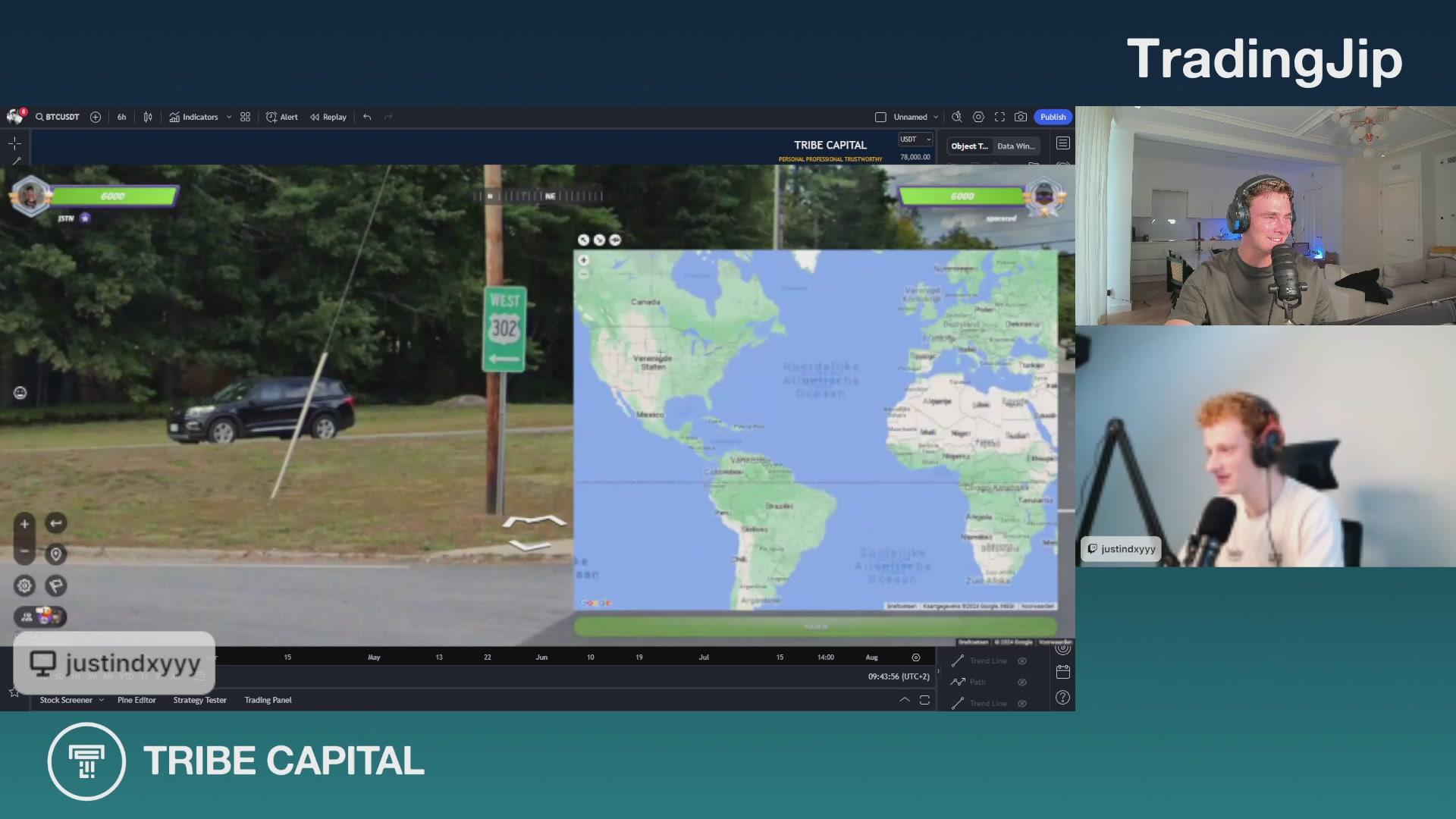Image resolution: width=1456 pixels, height=819 pixels.
Task: Open the Indicators menu
Action: pos(194,117)
